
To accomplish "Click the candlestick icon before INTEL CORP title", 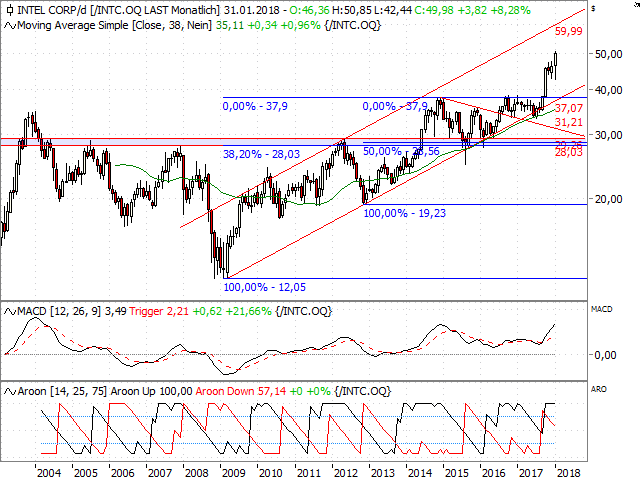I will point(10,10).
